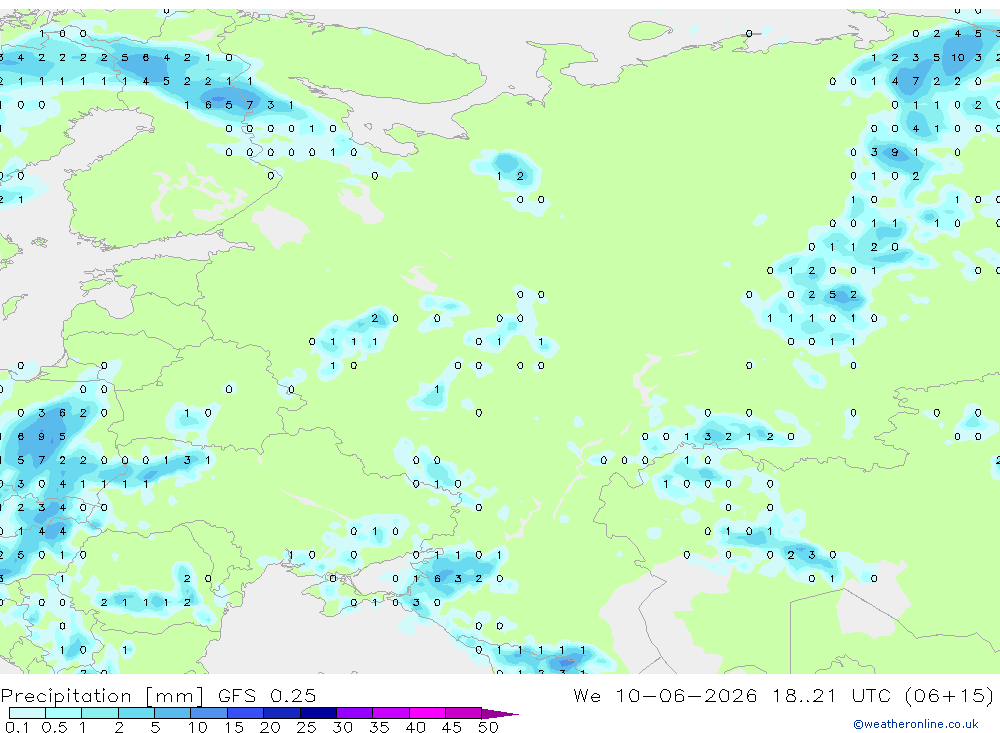Select the 45–50 mm legend color swatch
Viewport: 1000px width, 733px height.
[x=464, y=713]
